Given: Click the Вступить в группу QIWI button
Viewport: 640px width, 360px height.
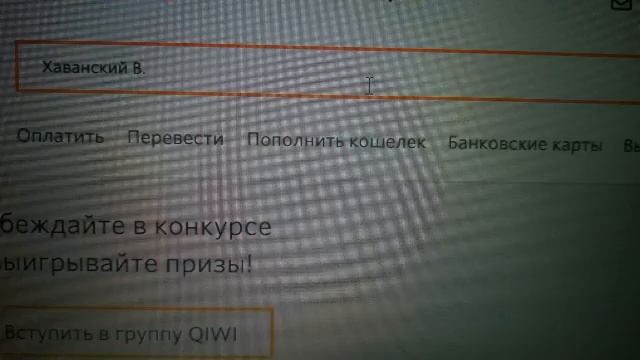Looking at the screenshot, I should [136, 333].
